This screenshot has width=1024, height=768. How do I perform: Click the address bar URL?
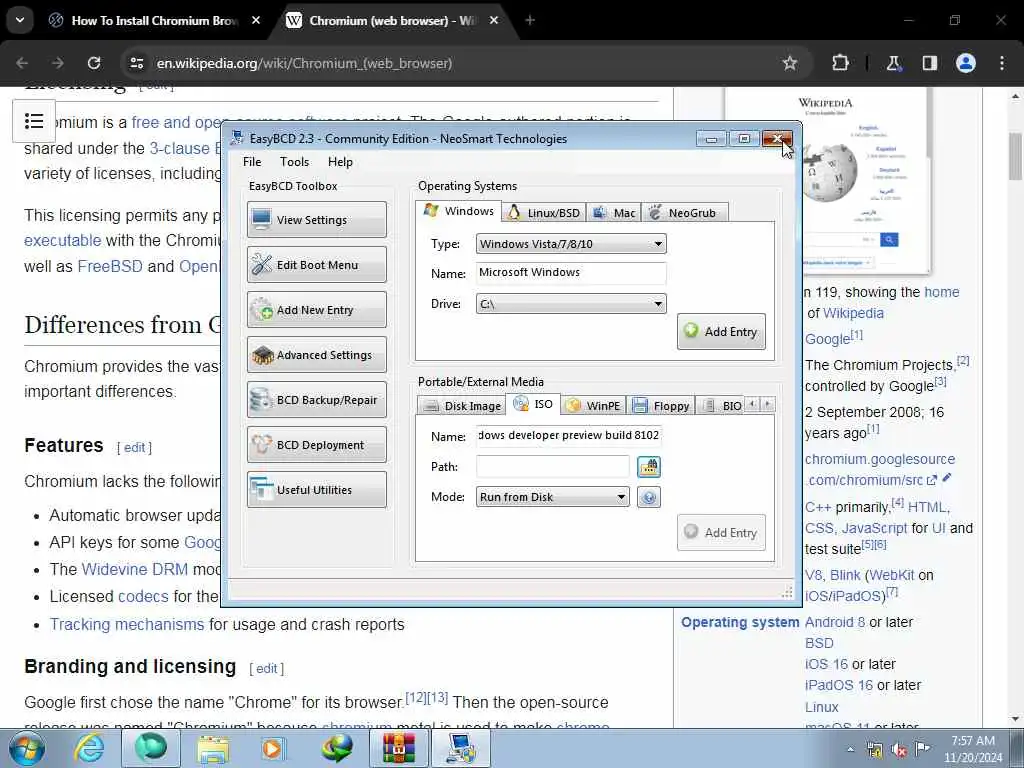tap(304, 63)
